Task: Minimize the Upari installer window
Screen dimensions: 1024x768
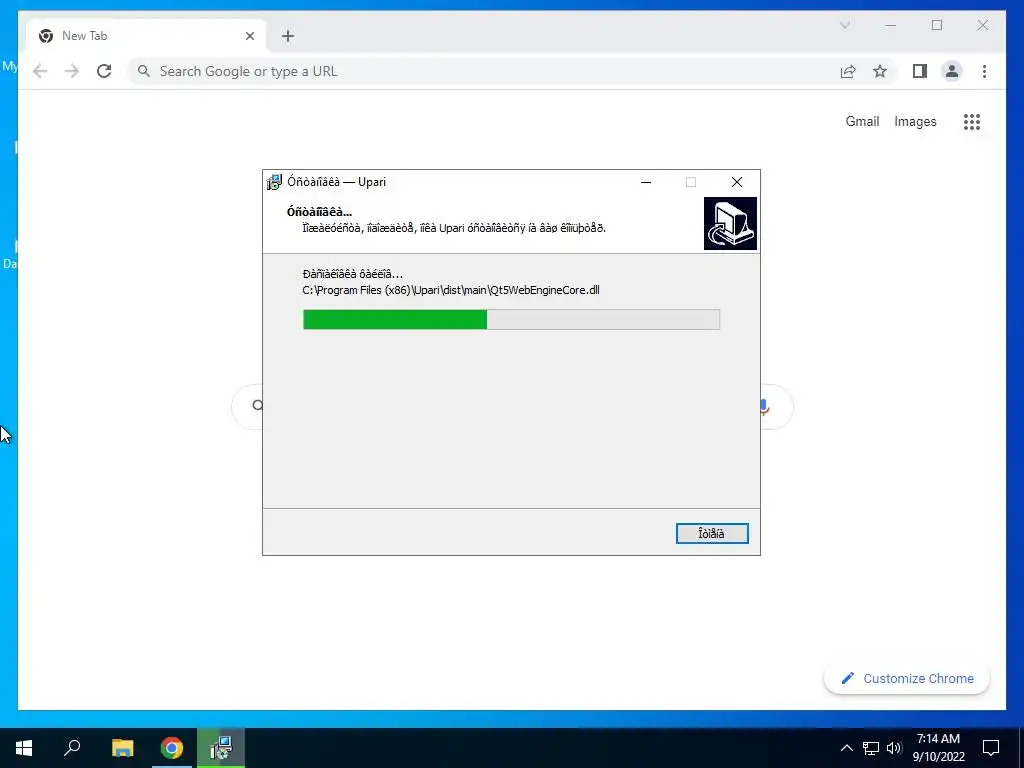Action: 646,182
